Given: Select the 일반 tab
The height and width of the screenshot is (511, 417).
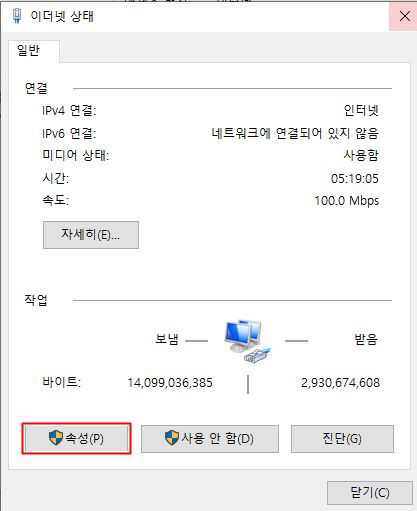Looking at the screenshot, I should click(x=28, y=51).
